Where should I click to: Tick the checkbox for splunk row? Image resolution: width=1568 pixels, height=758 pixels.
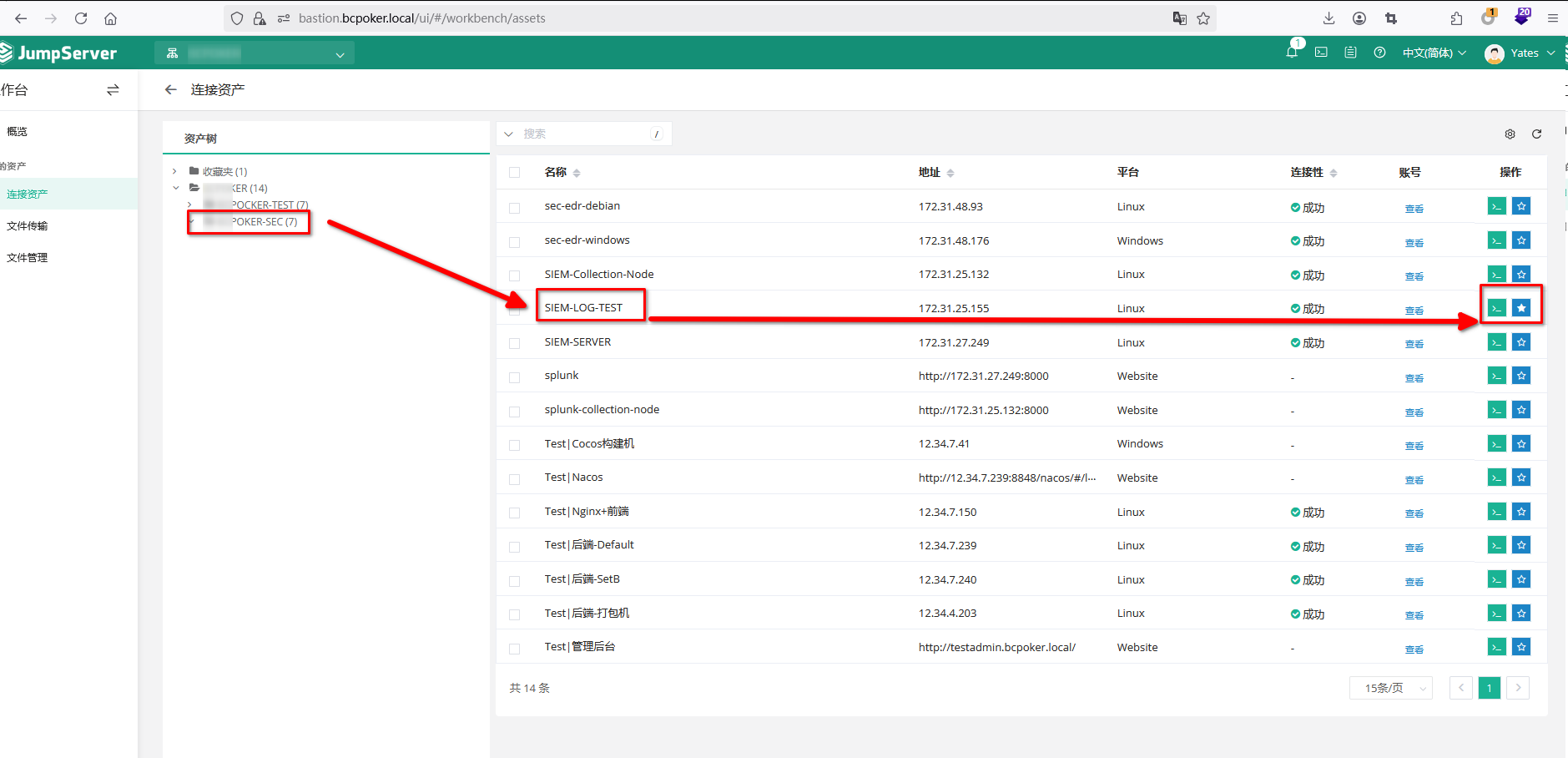pos(514,377)
